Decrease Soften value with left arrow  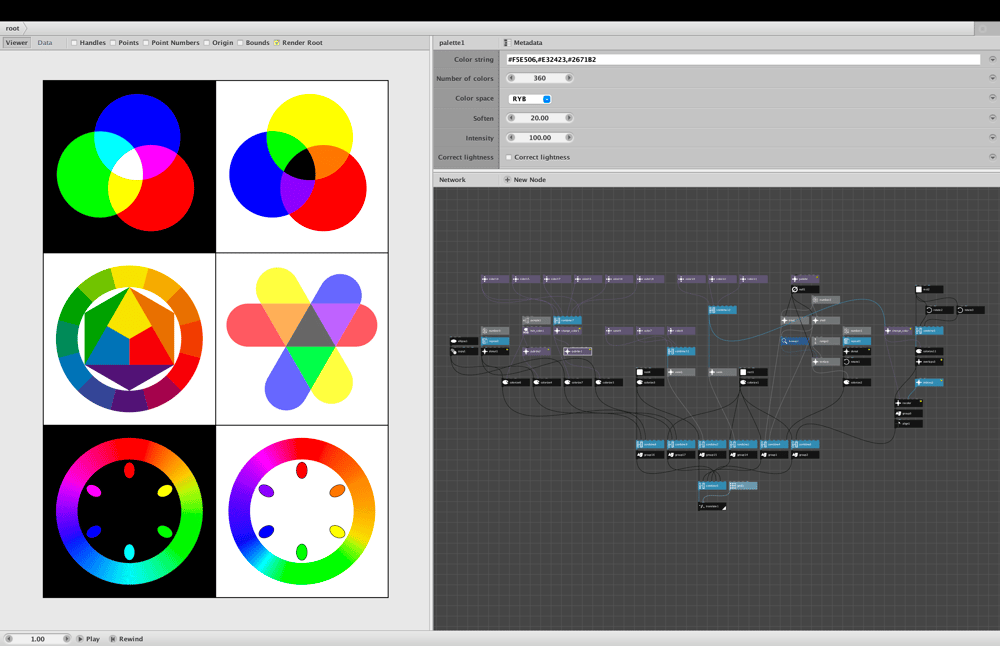tap(511, 118)
